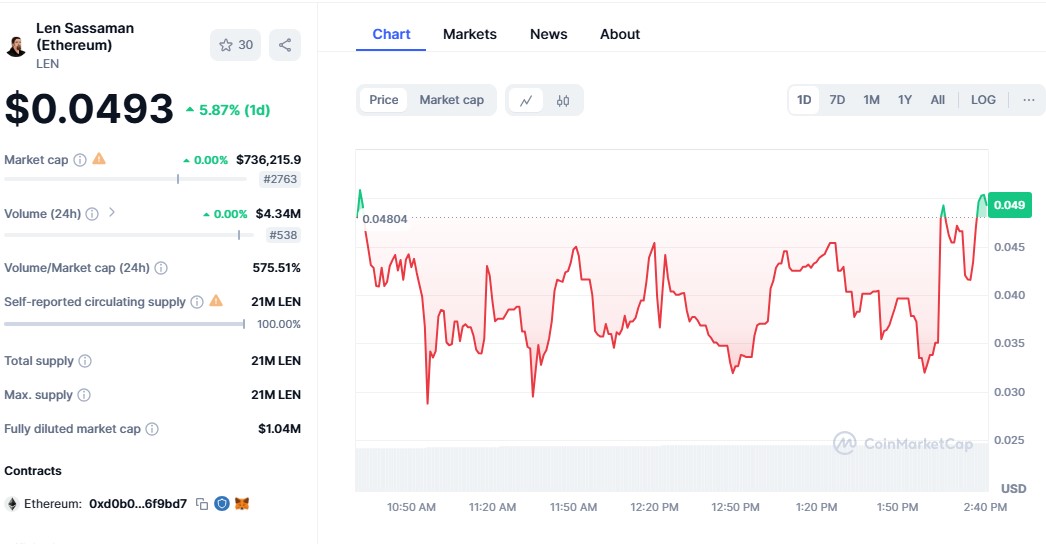Open the Markets tab
1046x544 pixels.
[470, 34]
